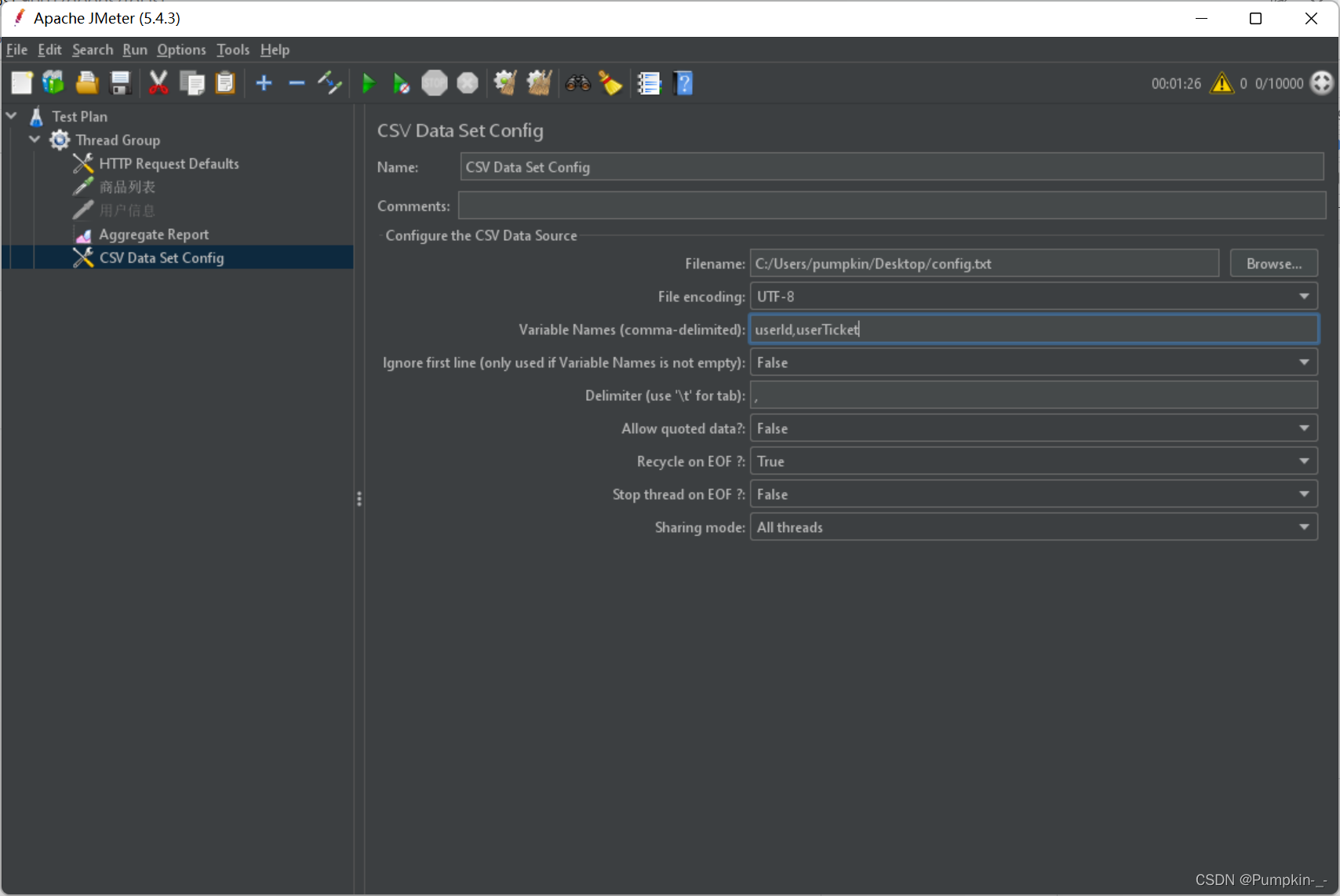Open the Help menu
Viewport: 1340px width, 896px height.
point(275,49)
